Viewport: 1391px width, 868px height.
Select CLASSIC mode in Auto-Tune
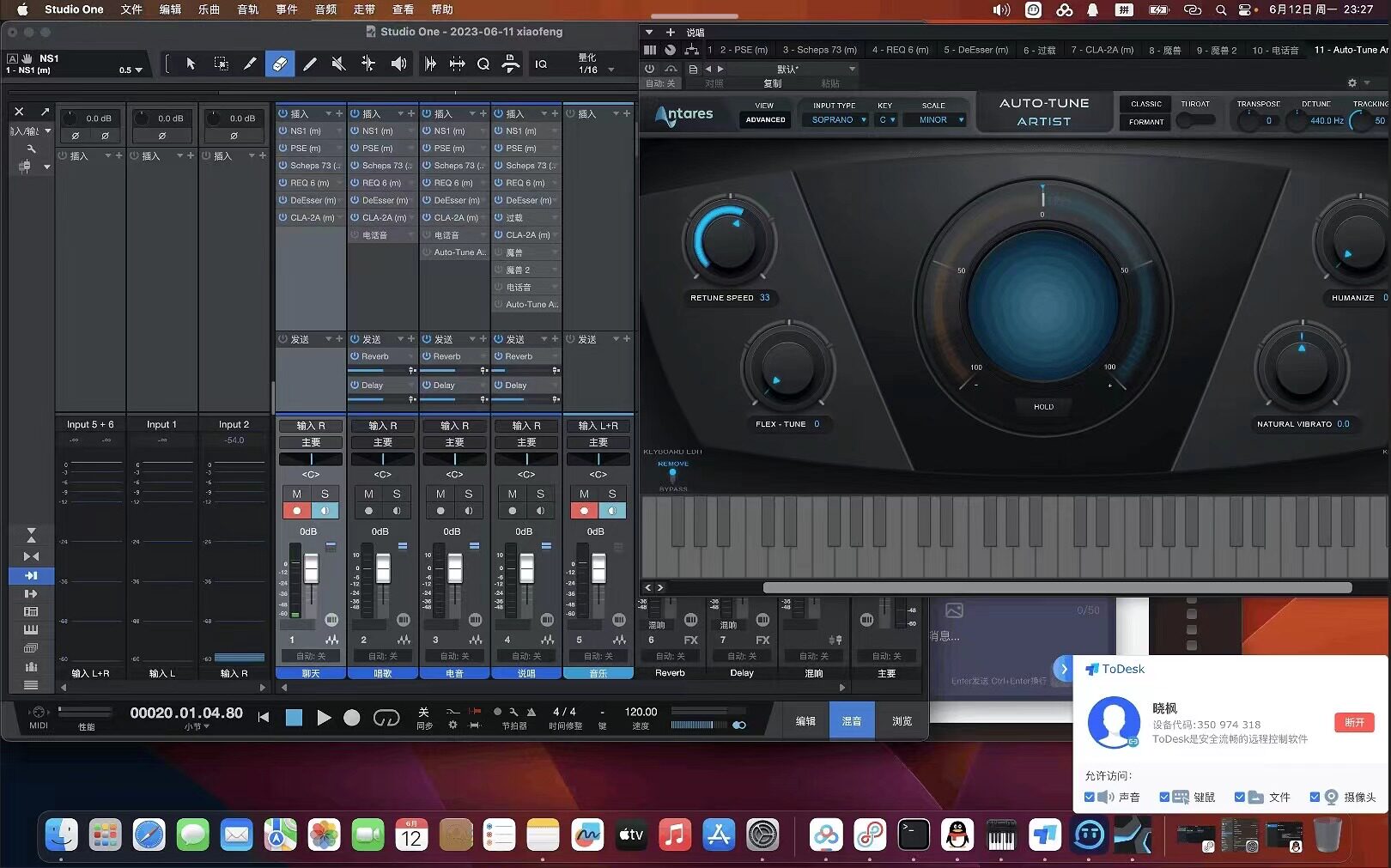point(1145,104)
